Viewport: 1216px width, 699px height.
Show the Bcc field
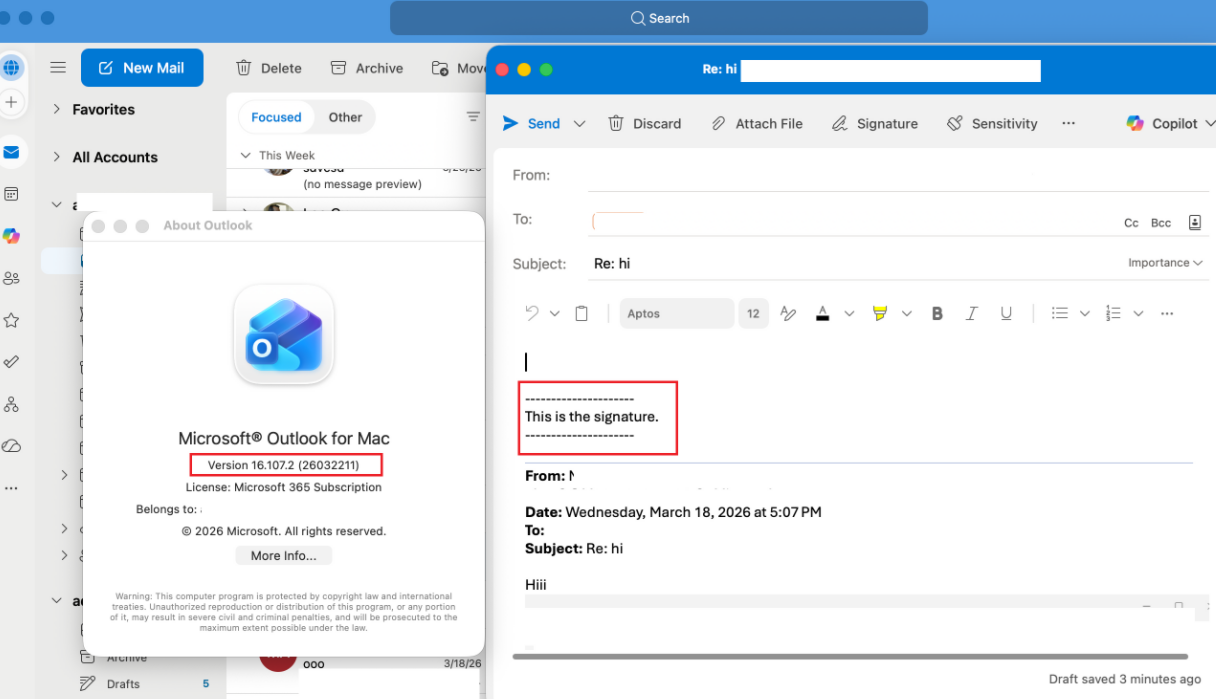pos(1161,223)
